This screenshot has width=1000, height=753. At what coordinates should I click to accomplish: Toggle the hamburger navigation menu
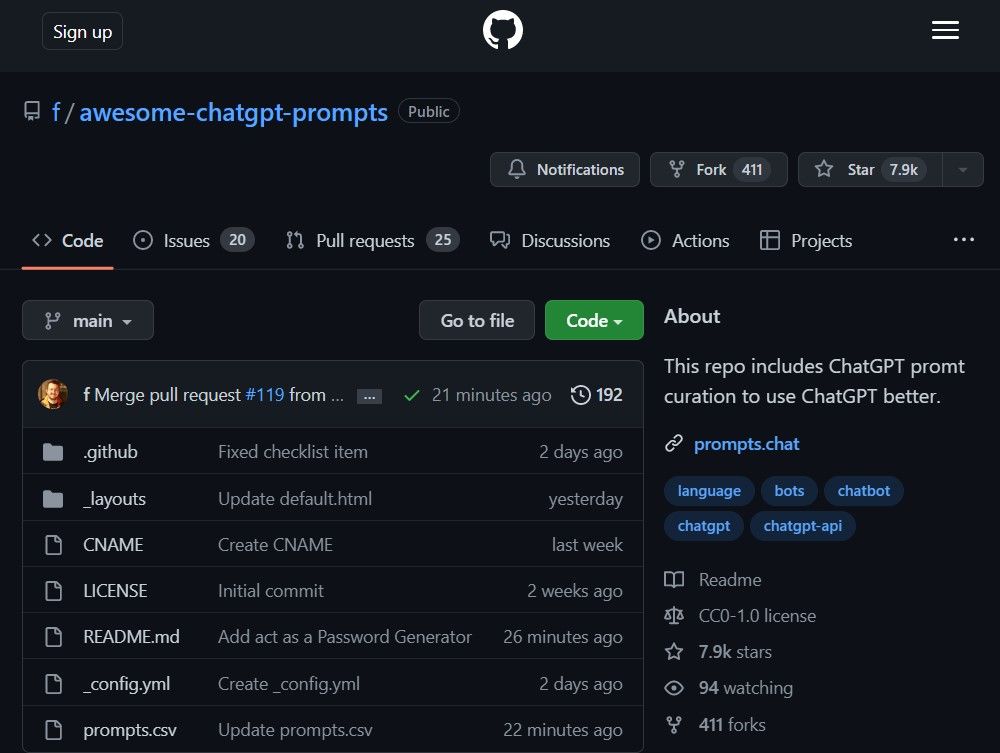[944, 30]
